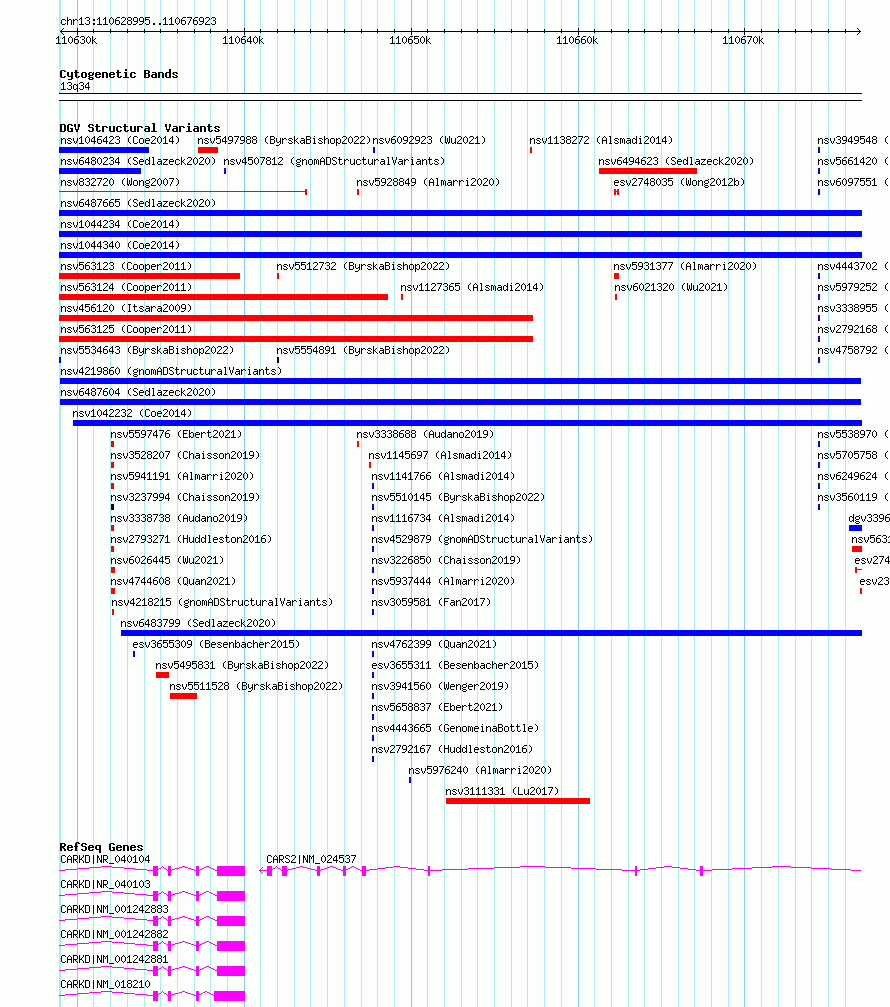This screenshot has height=1007, width=890.
Task: Click nsv4529879 (gnomADStructuralVariants) label
Action: (x=482, y=539)
